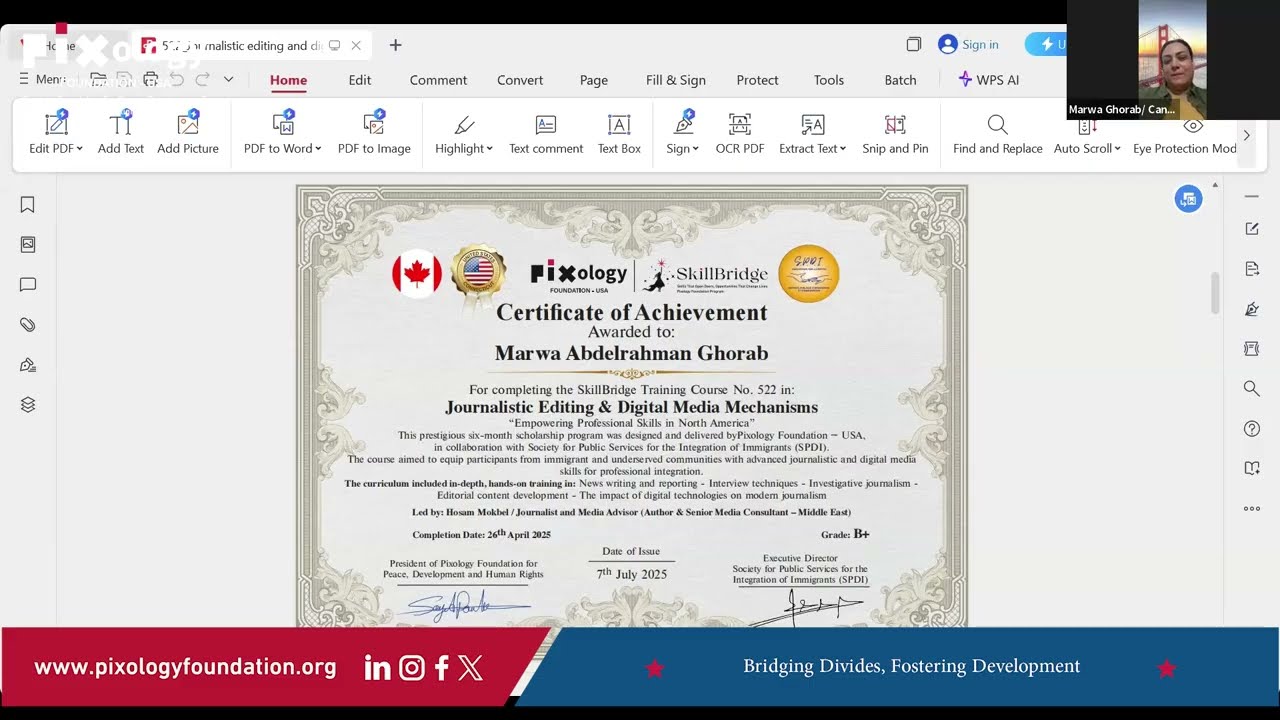Image resolution: width=1280 pixels, height=720 pixels.
Task: Click the blue floating translate/convert button
Action: [1188, 198]
